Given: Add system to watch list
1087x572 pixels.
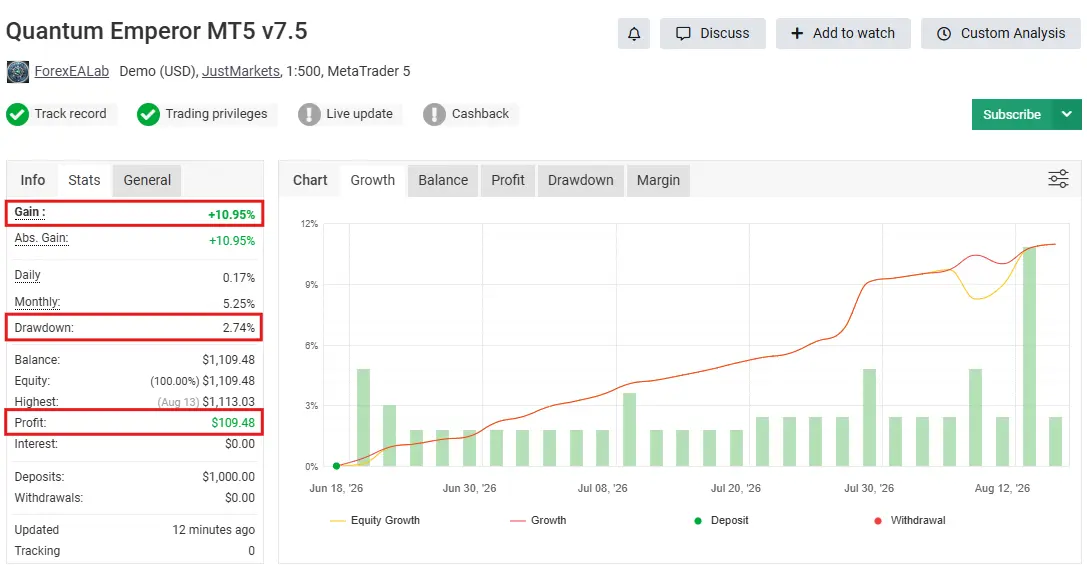Looking at the screenshot, I should (x=843, y=33).
